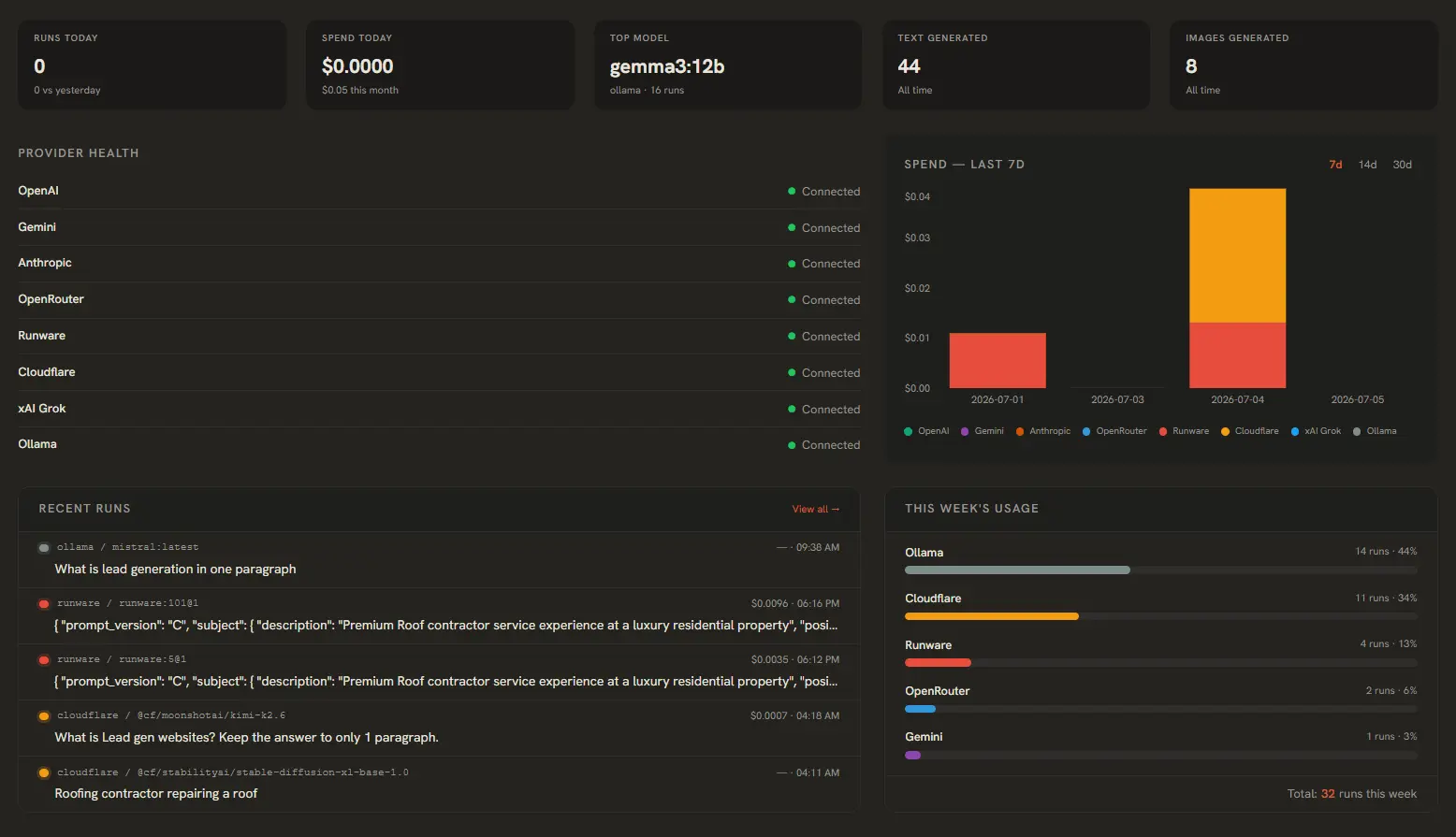Click the '4 runs · 13%' usage value
The width and height of the screenshot is (1456, 837).
[1389, 644]
